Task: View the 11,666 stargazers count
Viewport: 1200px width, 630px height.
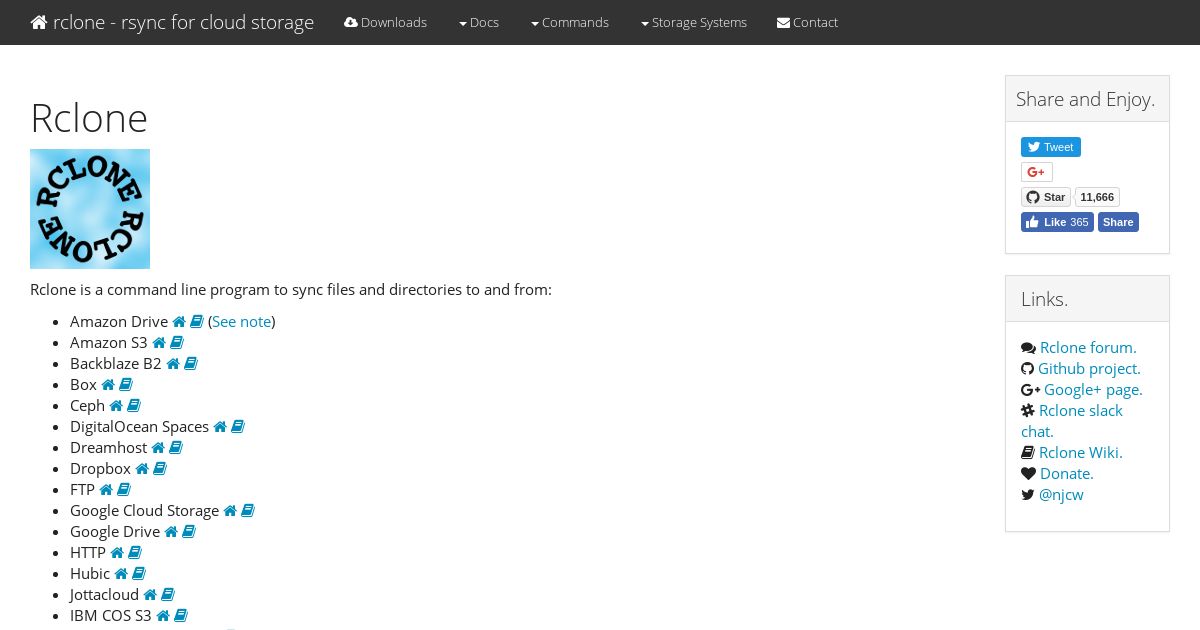Action: tap(1097, 197)
